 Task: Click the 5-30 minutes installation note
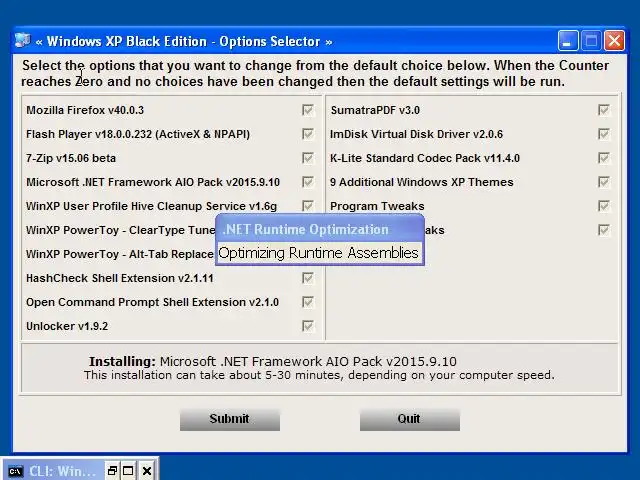[x=319, y=375]
